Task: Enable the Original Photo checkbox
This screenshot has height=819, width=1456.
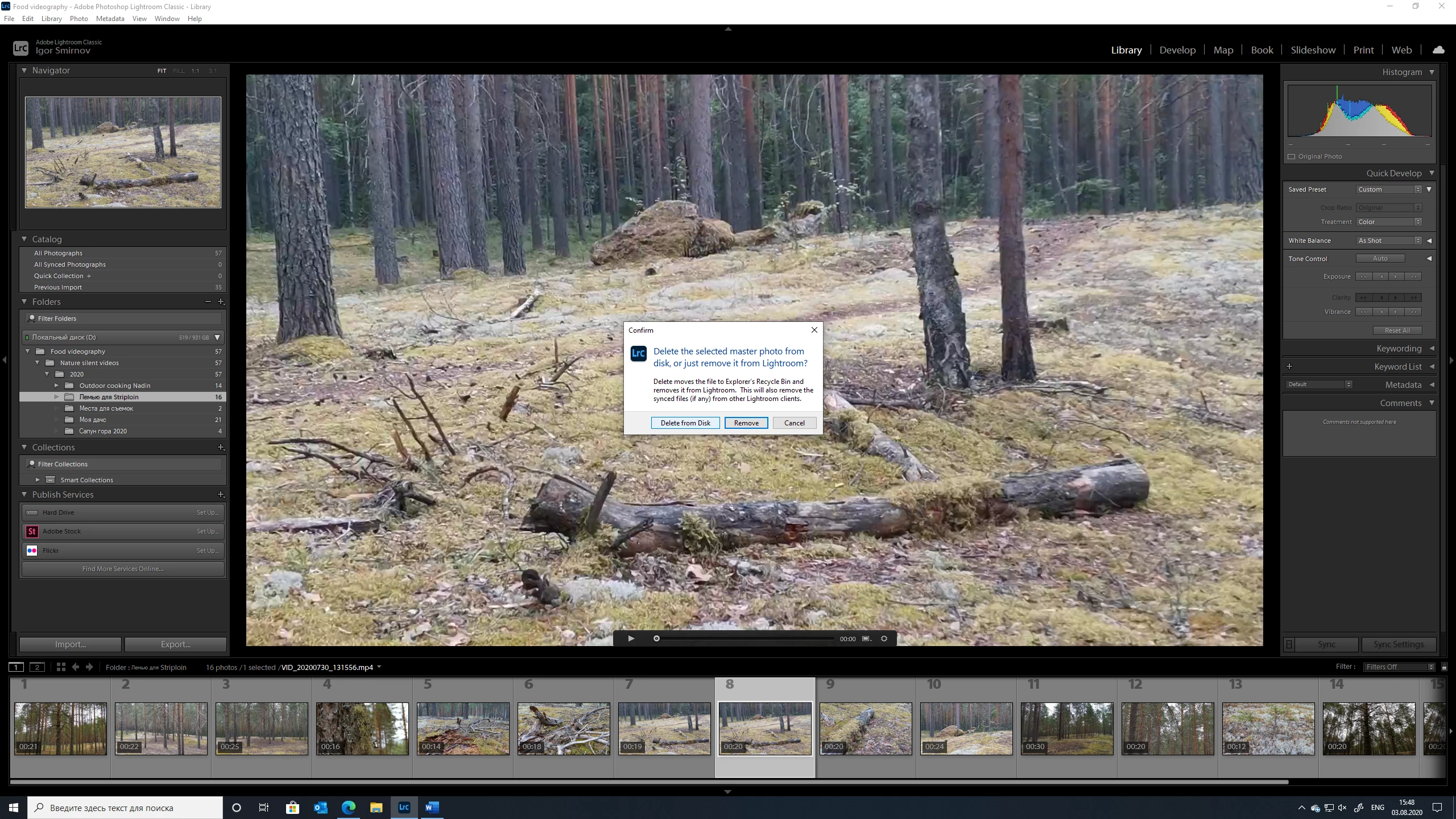Action: click(x=1292, y=156)
